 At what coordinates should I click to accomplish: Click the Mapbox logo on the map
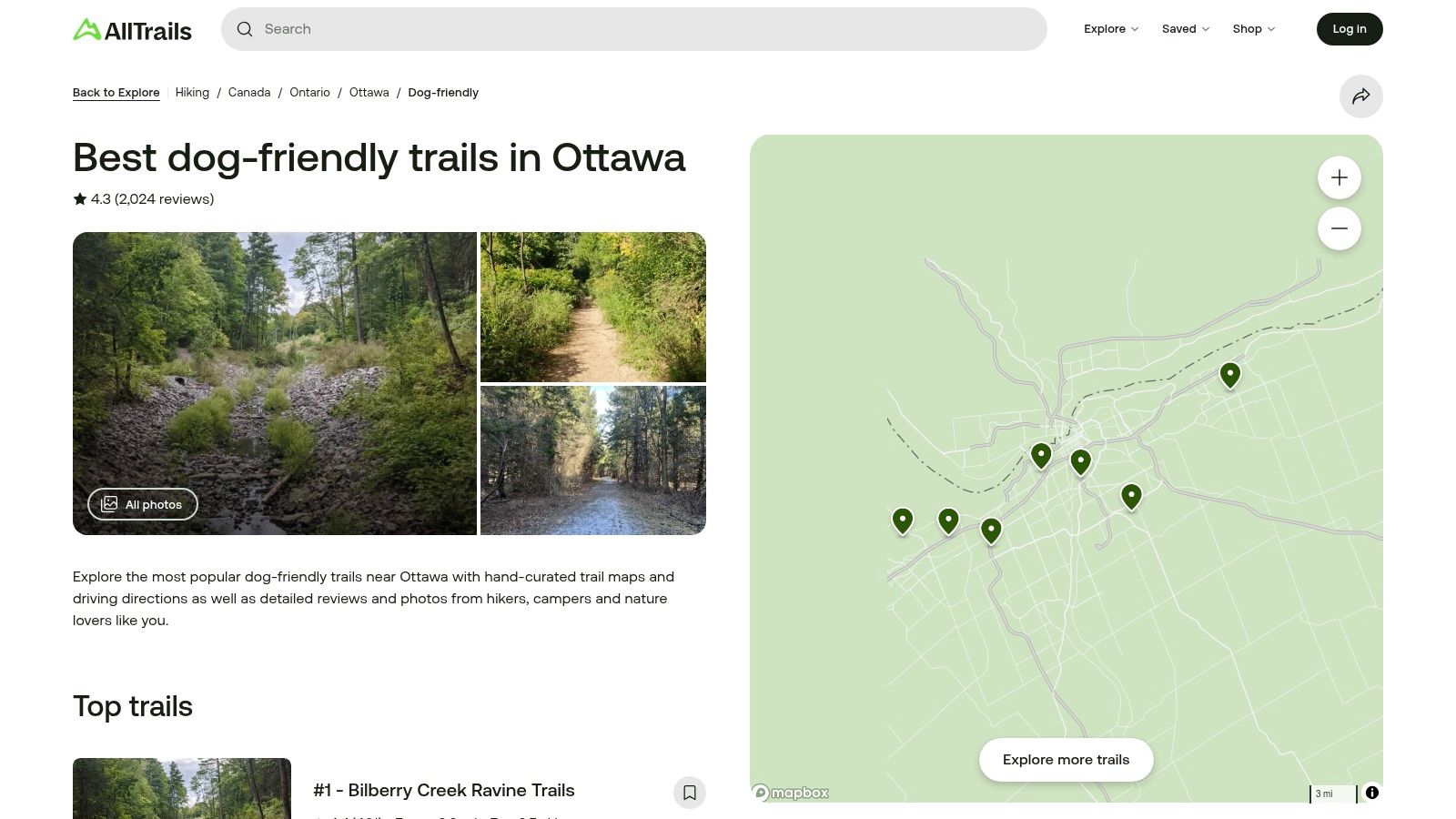[790, 793]
